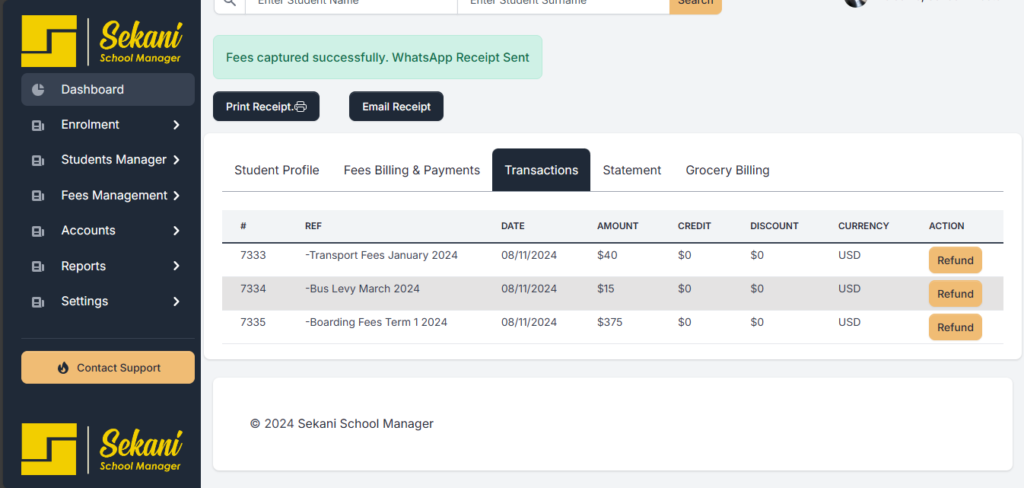1024x488 pixels.
Task: Open the Fees Billing & Payments tab
Action: click(411, 171)
